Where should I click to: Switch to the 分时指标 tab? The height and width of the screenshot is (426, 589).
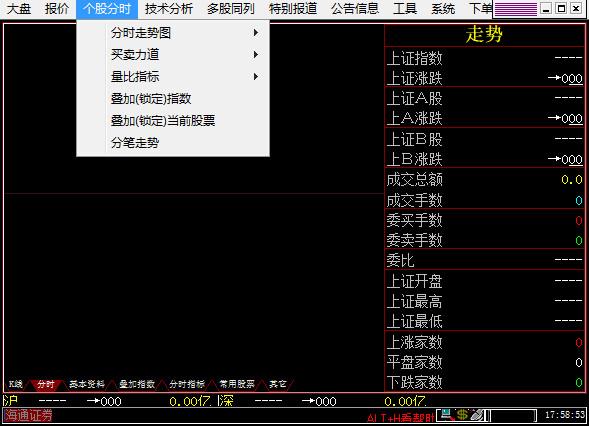187,384
